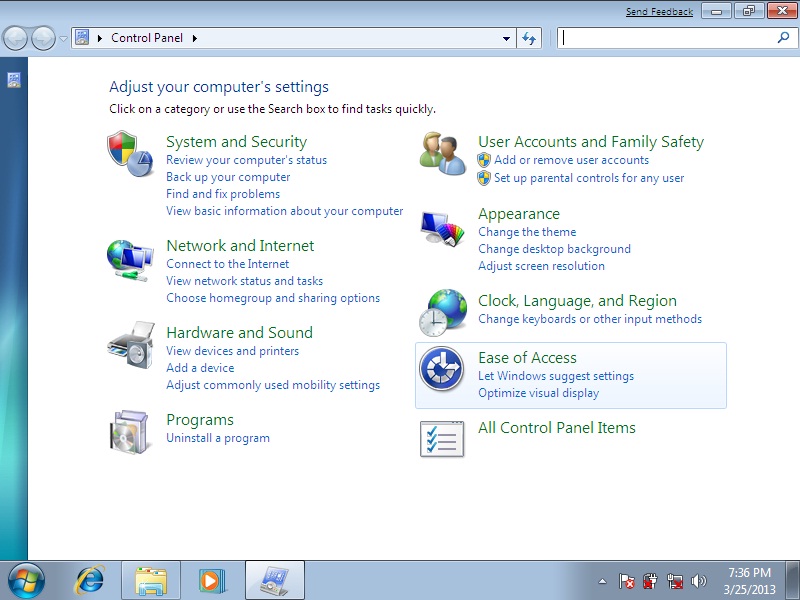The width and height of the screenshot is (800, 600).
Task: Open the All Control Panel Items checklist icon
Action: tap(442, 439)
